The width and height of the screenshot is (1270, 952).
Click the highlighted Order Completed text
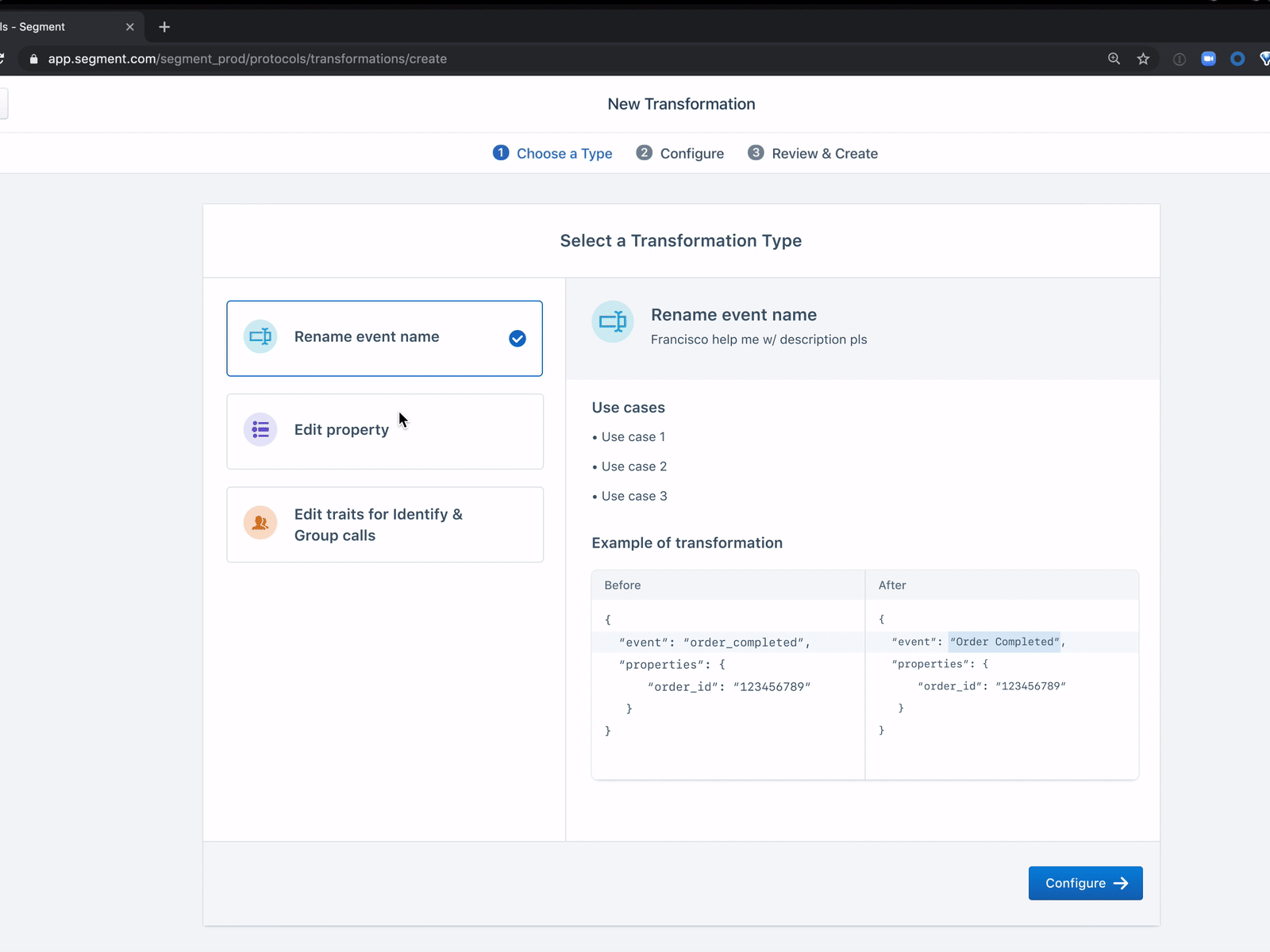coord(1004,642)
